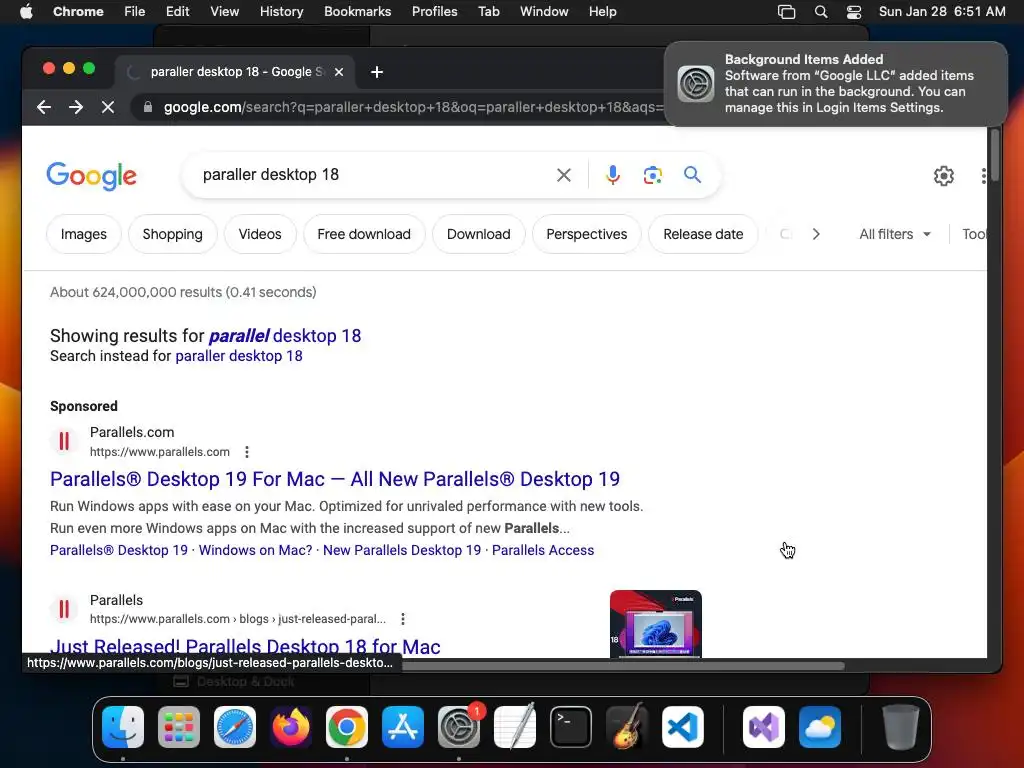Screen dimensions: 1024x768
Task: Click the Google logo
Action: point(91,176)
